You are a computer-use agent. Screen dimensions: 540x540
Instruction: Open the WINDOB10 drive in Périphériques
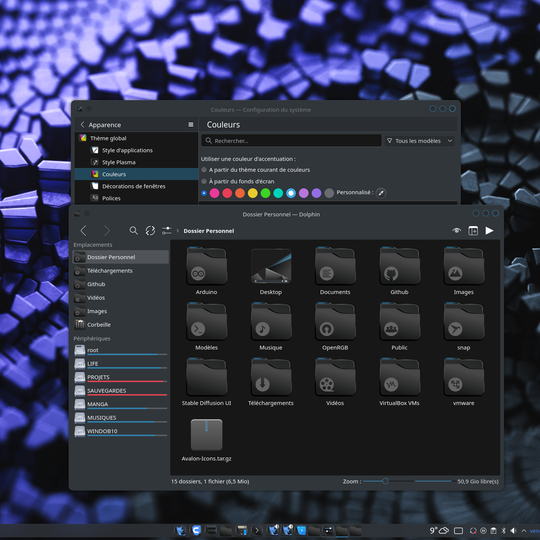point(121,431)
